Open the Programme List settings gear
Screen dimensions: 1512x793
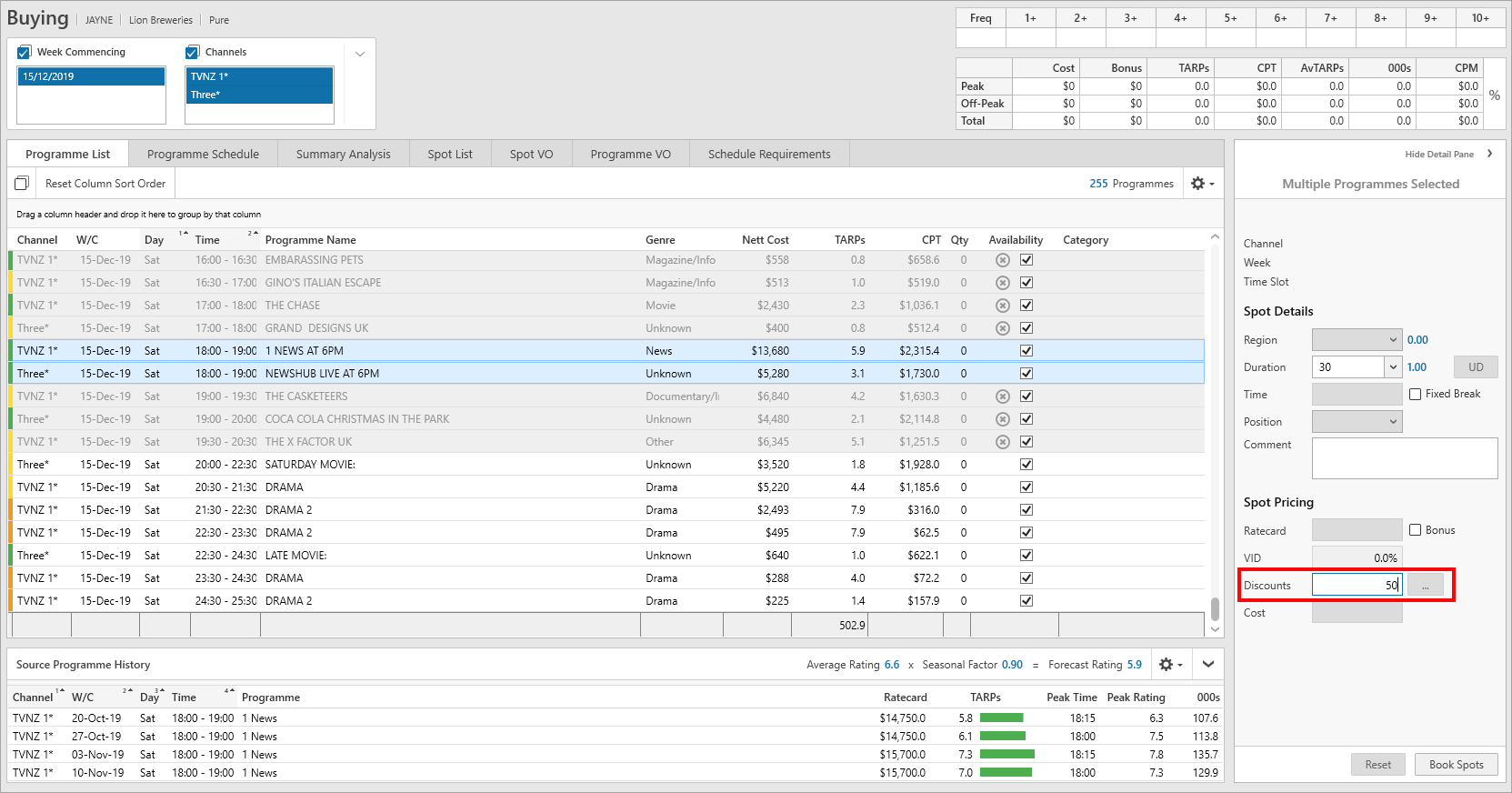coord(1202,184)
